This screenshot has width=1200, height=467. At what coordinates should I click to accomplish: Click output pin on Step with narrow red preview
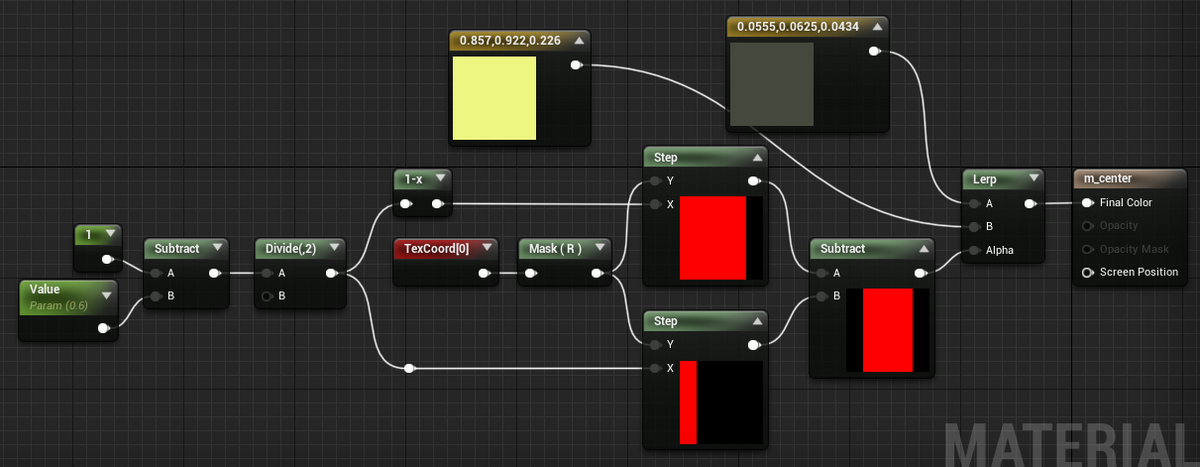tap(754, 345)
